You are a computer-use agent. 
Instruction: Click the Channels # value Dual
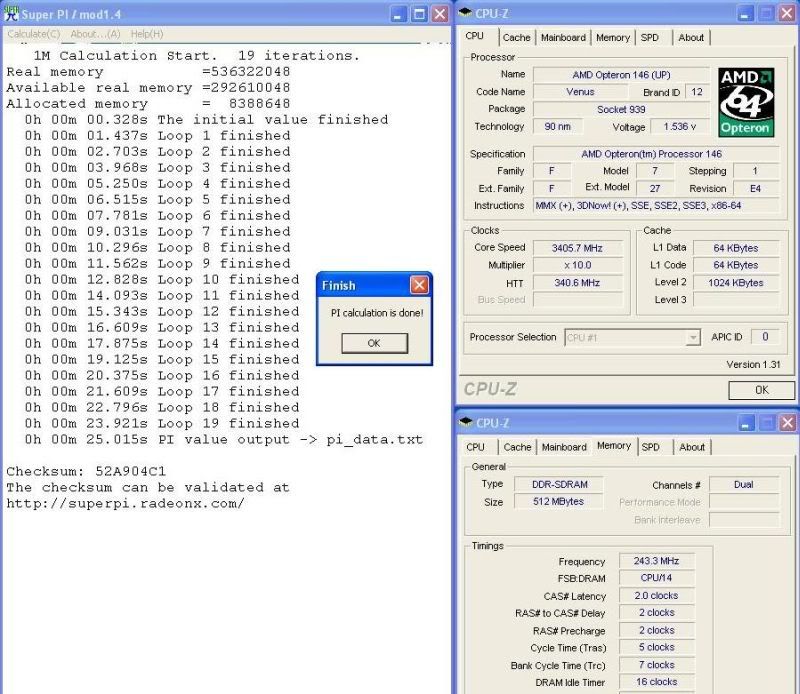[x=744, y=484]
